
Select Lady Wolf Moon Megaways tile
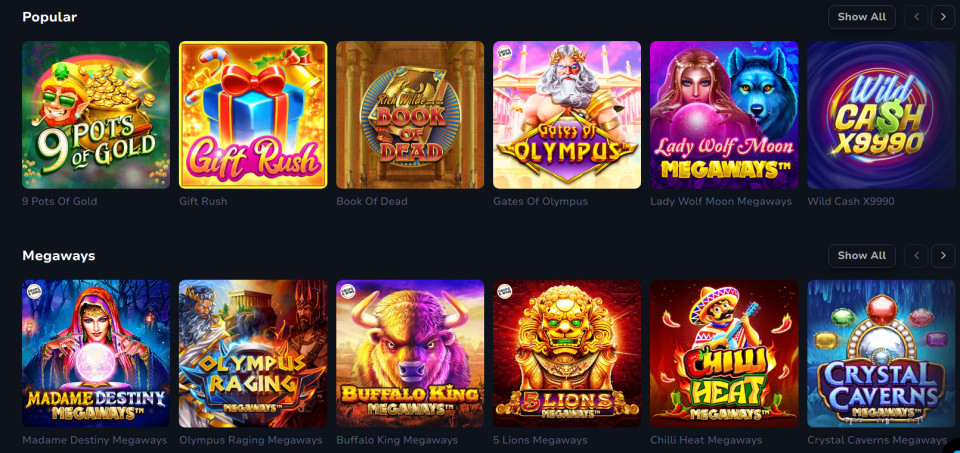pyautogui.click(x=724, y=115)
